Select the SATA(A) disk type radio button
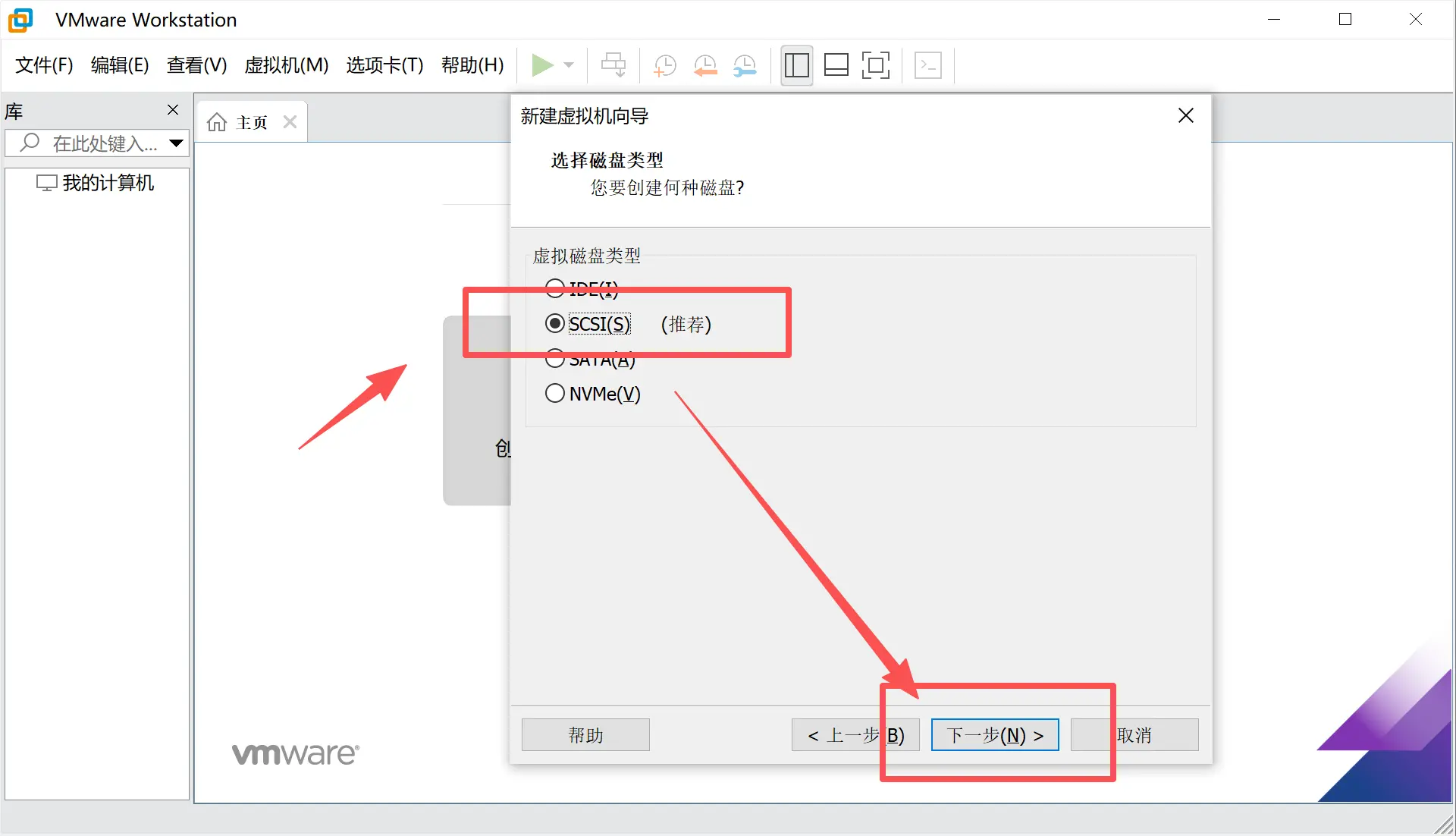The height and width of the screenshot is (836, 1456). pyautogui.click(x=555, y=358)
